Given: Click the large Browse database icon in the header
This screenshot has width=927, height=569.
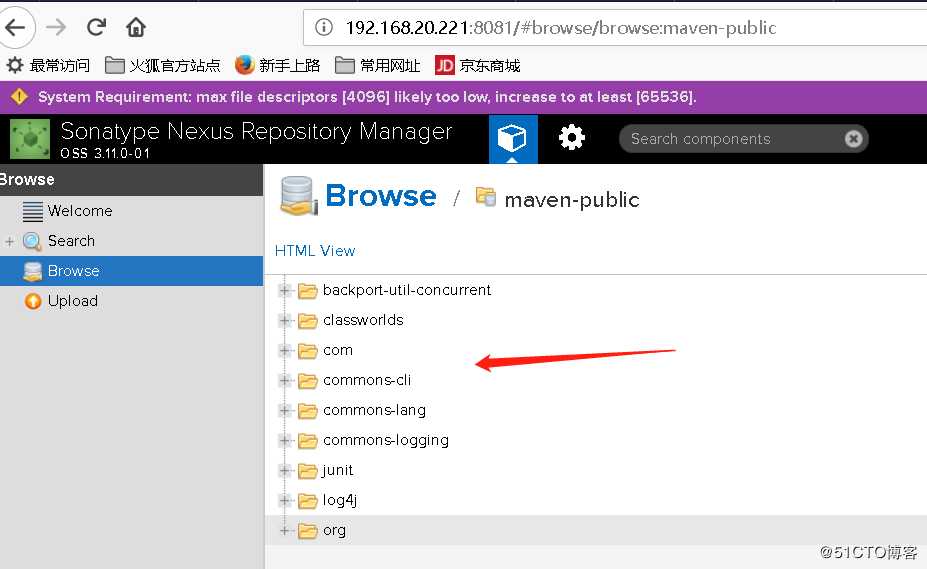Looking at the screenshot, I should click(x=299, y=196).
